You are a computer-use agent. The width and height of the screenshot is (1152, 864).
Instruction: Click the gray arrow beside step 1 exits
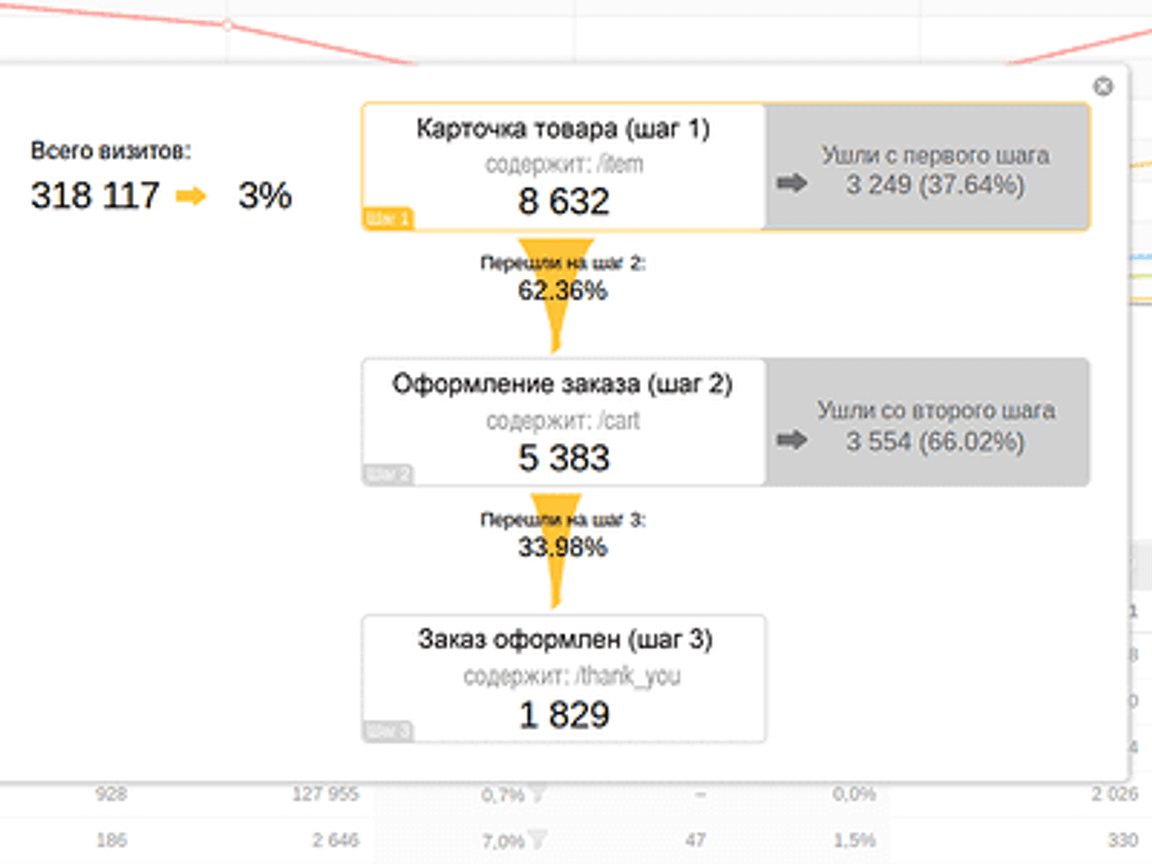(792, 183)
